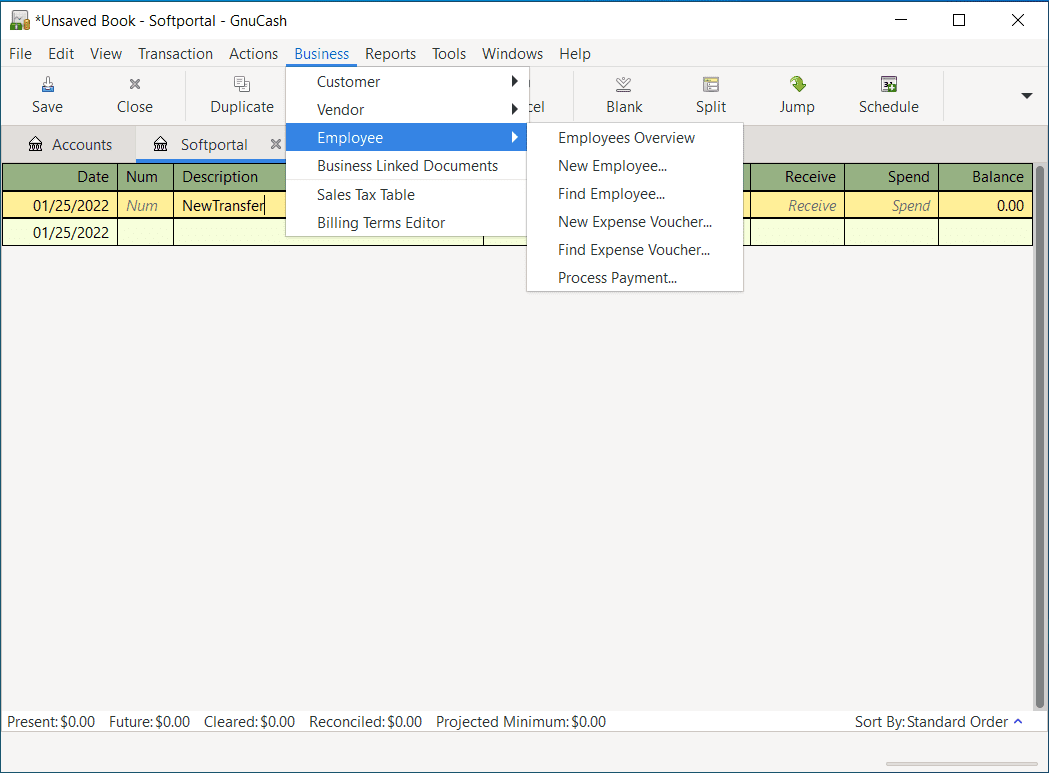The image size is (1049, 773).
Task: Click the 01/25/2022 date in first row
Action: pos(60,205)
